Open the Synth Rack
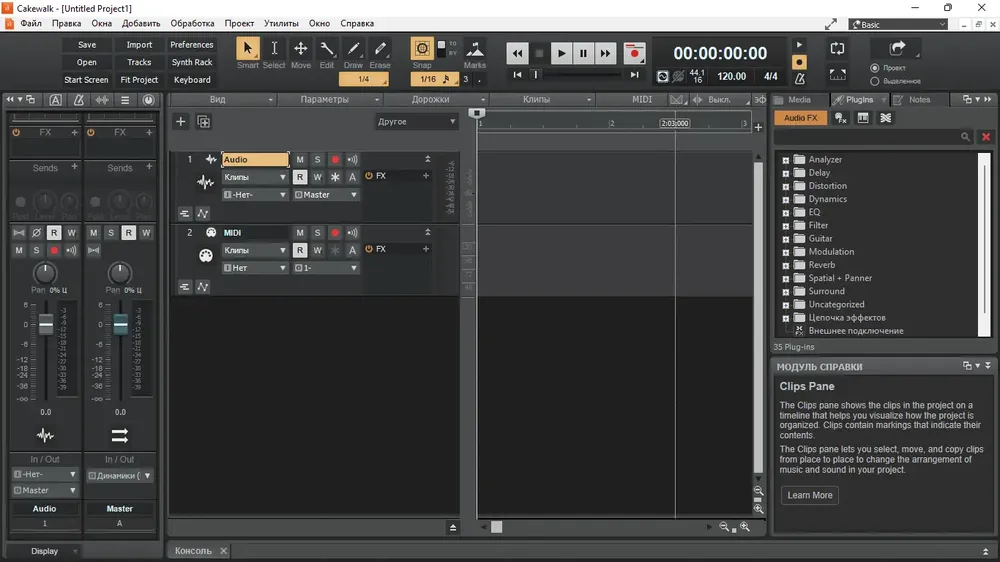Viewport: 1000px width, 562px height. [x=191, y=62]
